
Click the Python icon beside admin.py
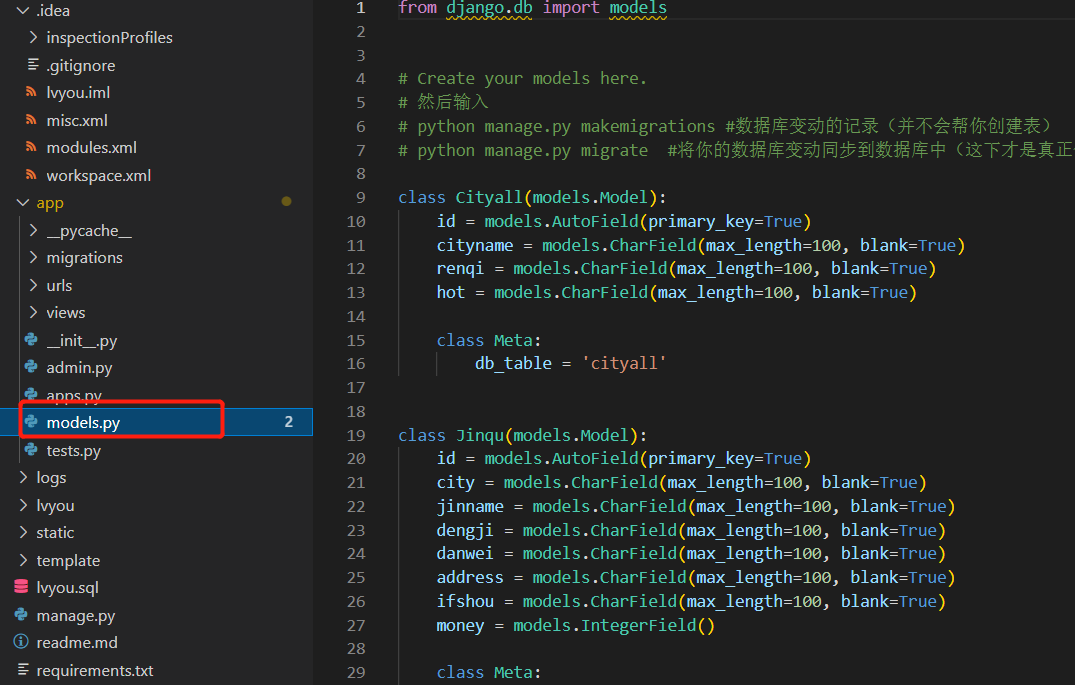[31, 367]
